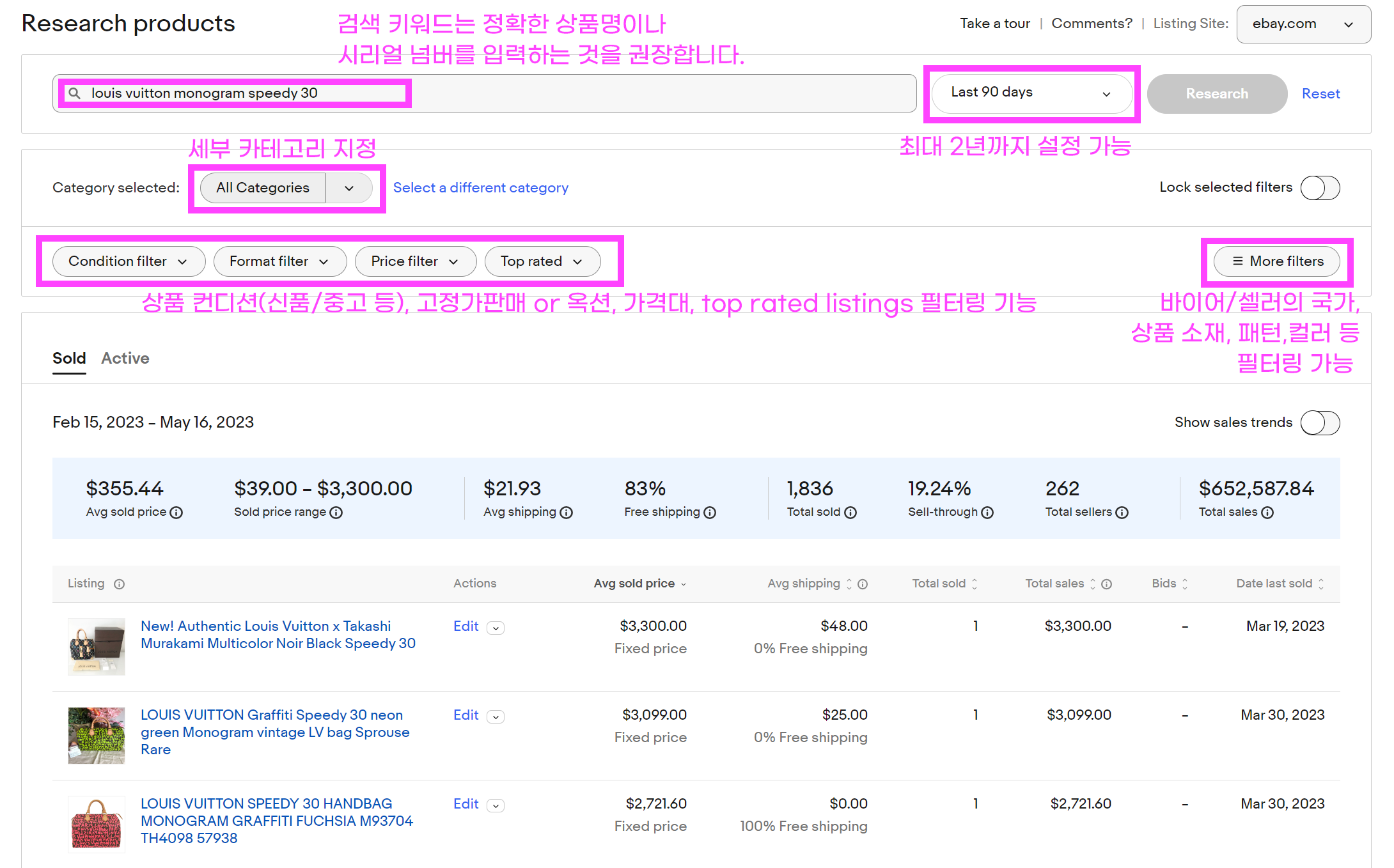
Task: Open the Condition filter dropdown
Action: 129,261
